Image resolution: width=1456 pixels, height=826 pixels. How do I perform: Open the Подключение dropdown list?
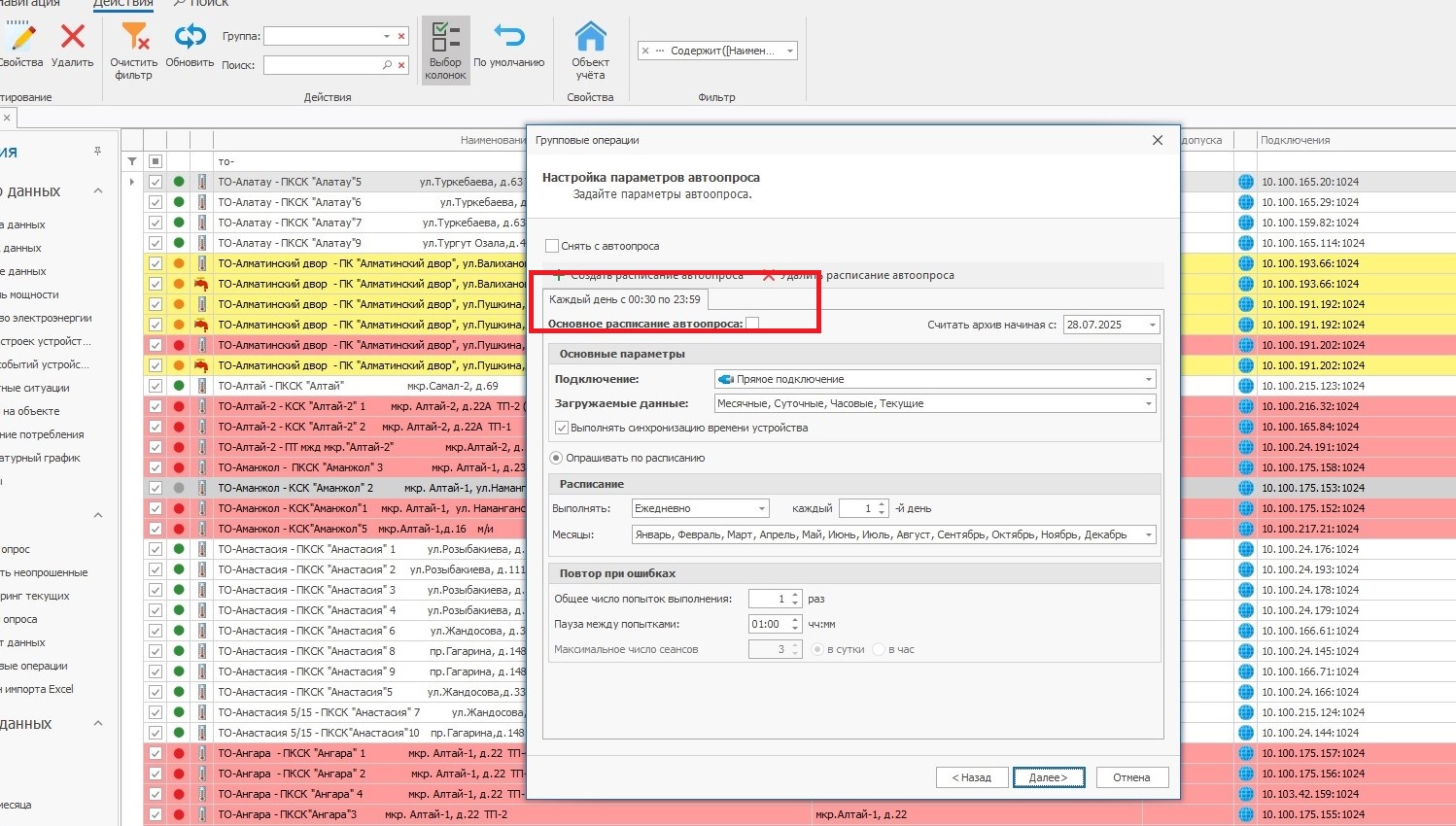point(1148,379)
